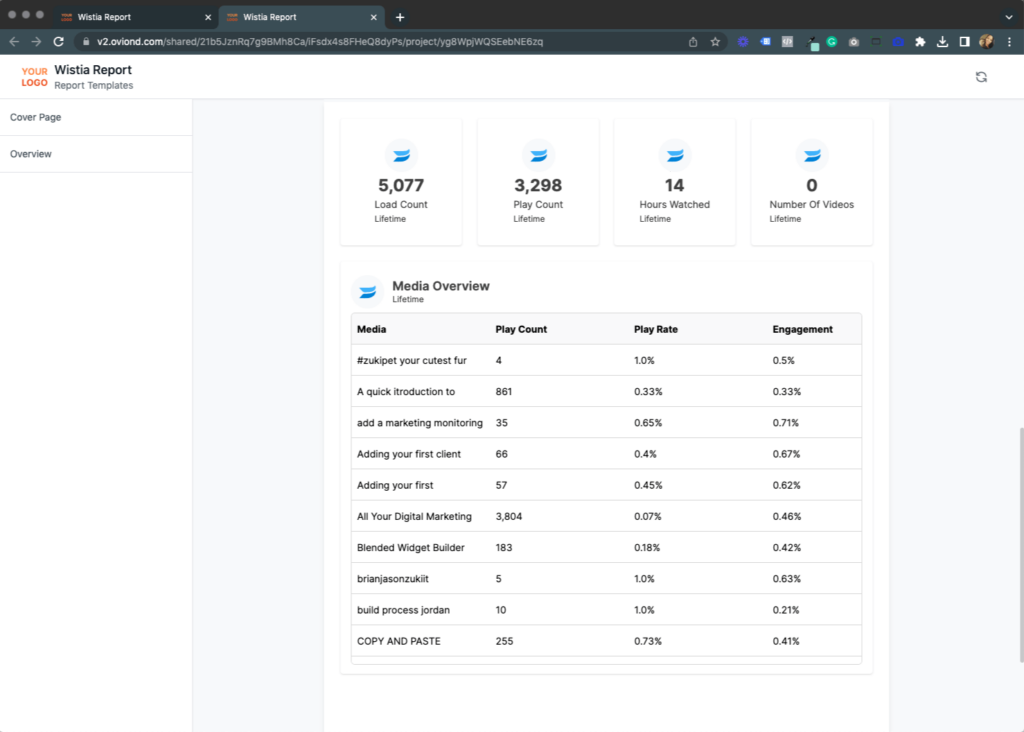Image resolution: width=1024 pixels, height=732 pixels.
Task: Select the 'build process jordan' row
Action: pos(606,610)
